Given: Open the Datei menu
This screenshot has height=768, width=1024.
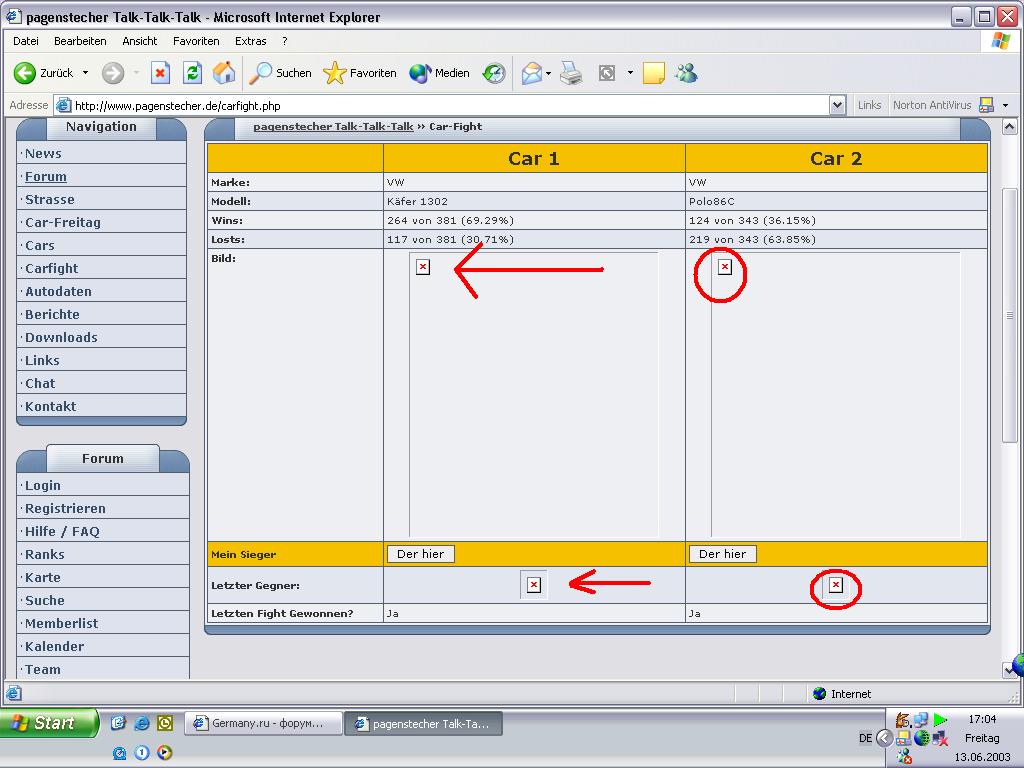Looking at the screenshot, I should pos(25,41).
